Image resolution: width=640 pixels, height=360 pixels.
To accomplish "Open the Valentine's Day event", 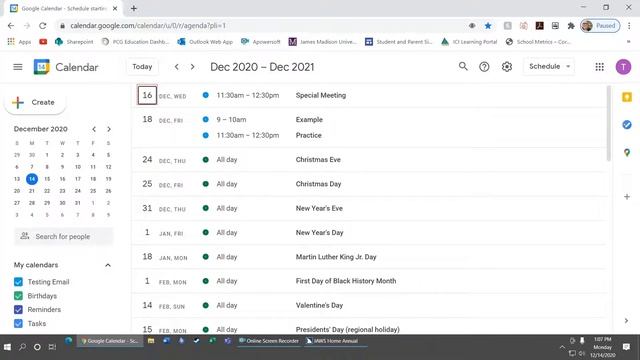I will 319,305.
